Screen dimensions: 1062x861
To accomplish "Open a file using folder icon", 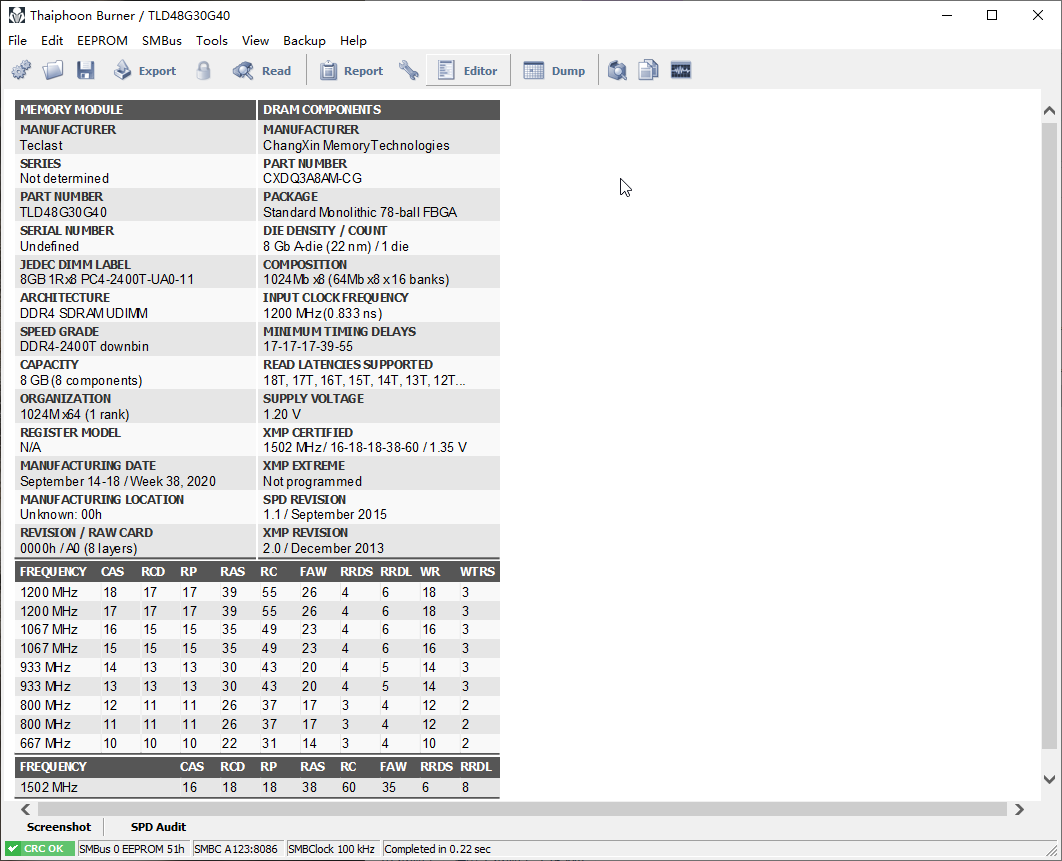I will tap(53, 71).
